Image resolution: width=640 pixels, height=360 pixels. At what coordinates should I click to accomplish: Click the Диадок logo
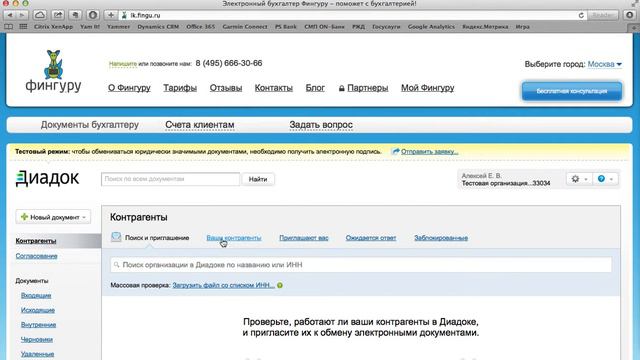47,178
